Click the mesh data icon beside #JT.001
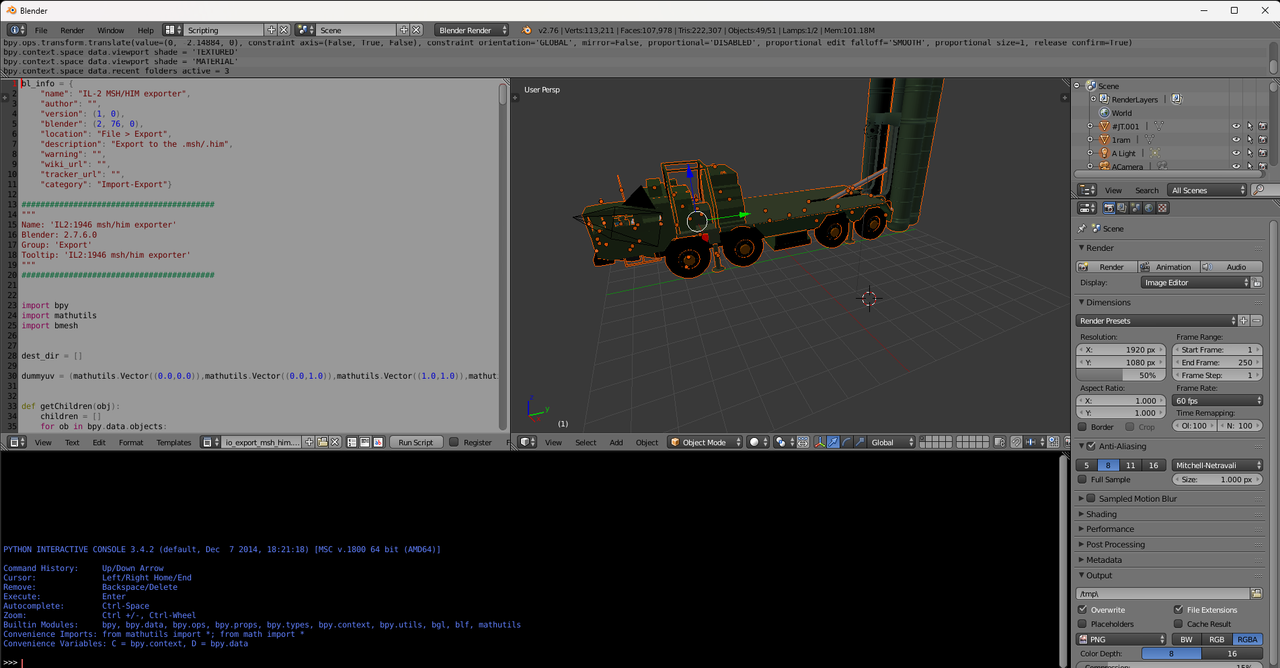This screenshot has width=1280, height=668. (x=1159, y=126)
